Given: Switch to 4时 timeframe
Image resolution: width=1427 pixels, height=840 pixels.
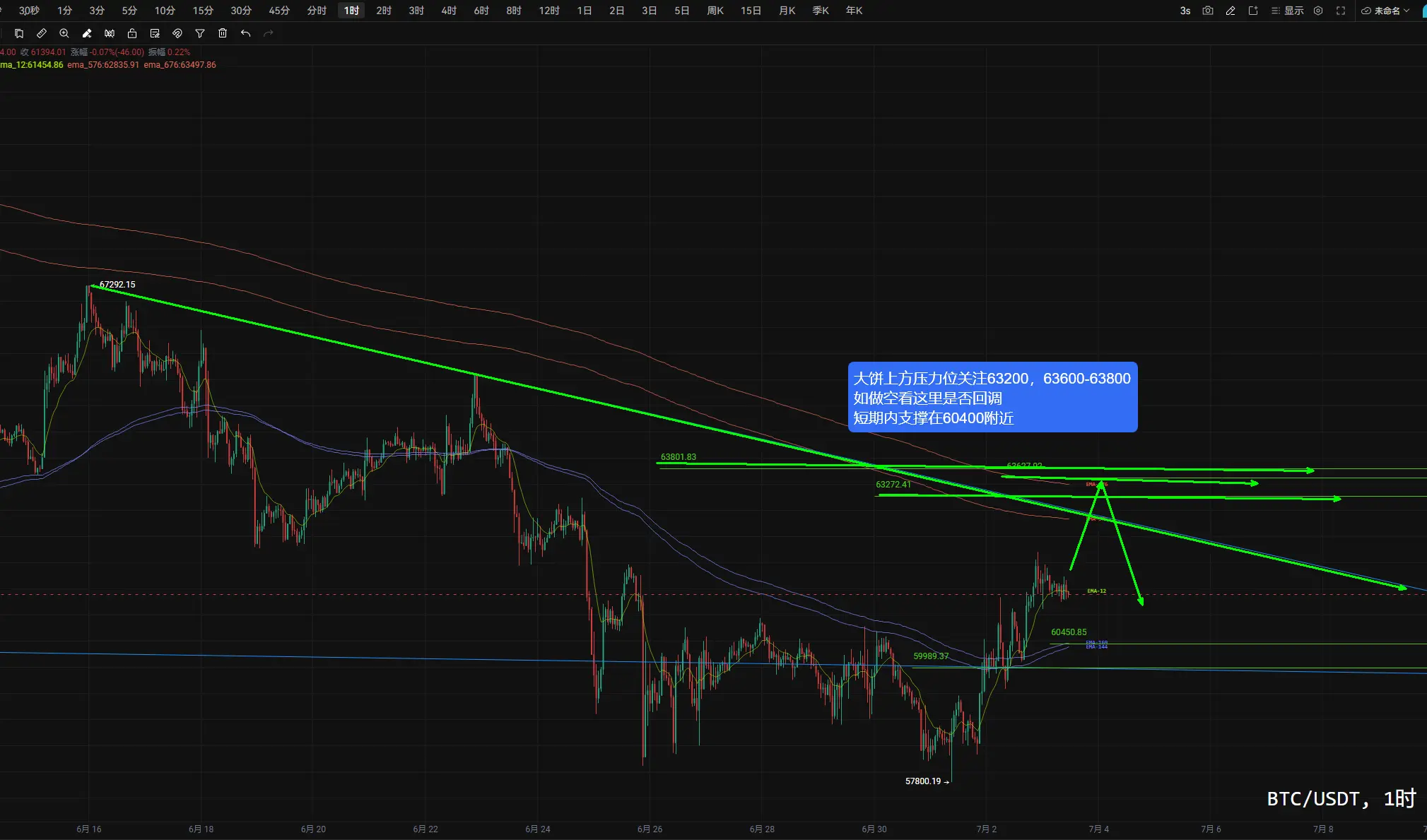Looking at the screenshot, I should tap(450, 11).
